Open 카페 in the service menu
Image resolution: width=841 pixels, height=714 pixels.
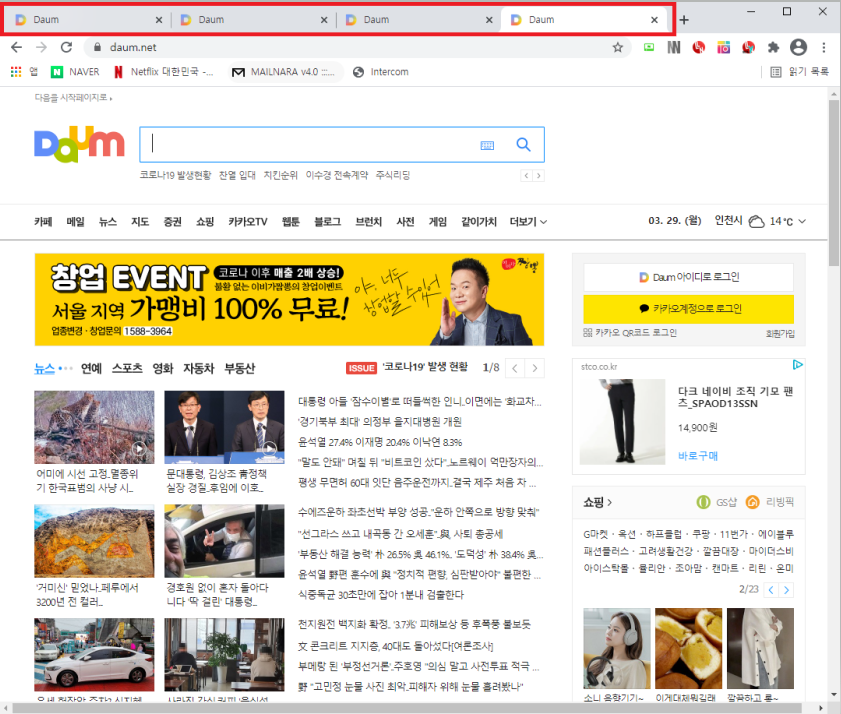(43, 222)
